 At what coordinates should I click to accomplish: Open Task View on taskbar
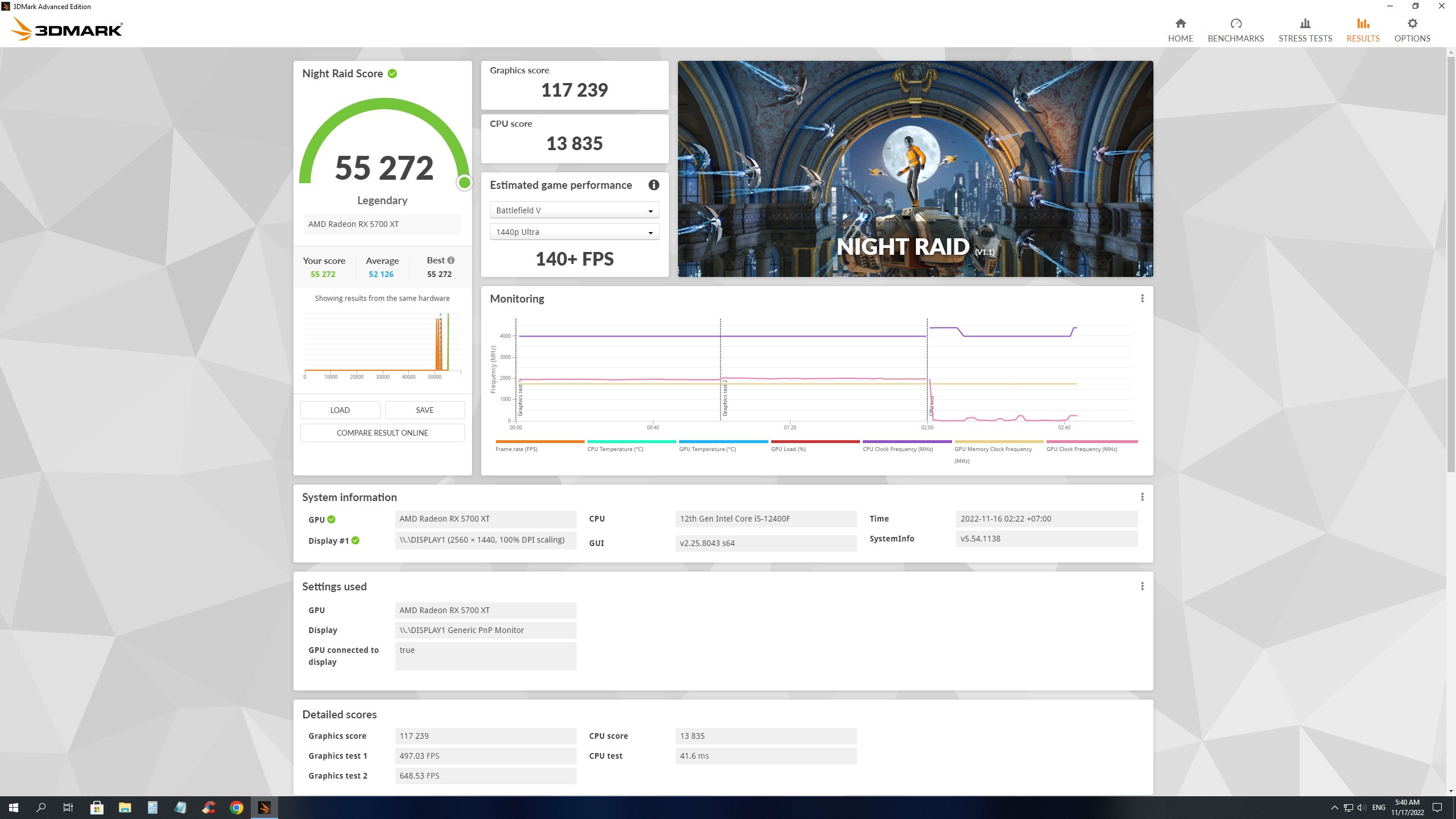click(68, 808)
